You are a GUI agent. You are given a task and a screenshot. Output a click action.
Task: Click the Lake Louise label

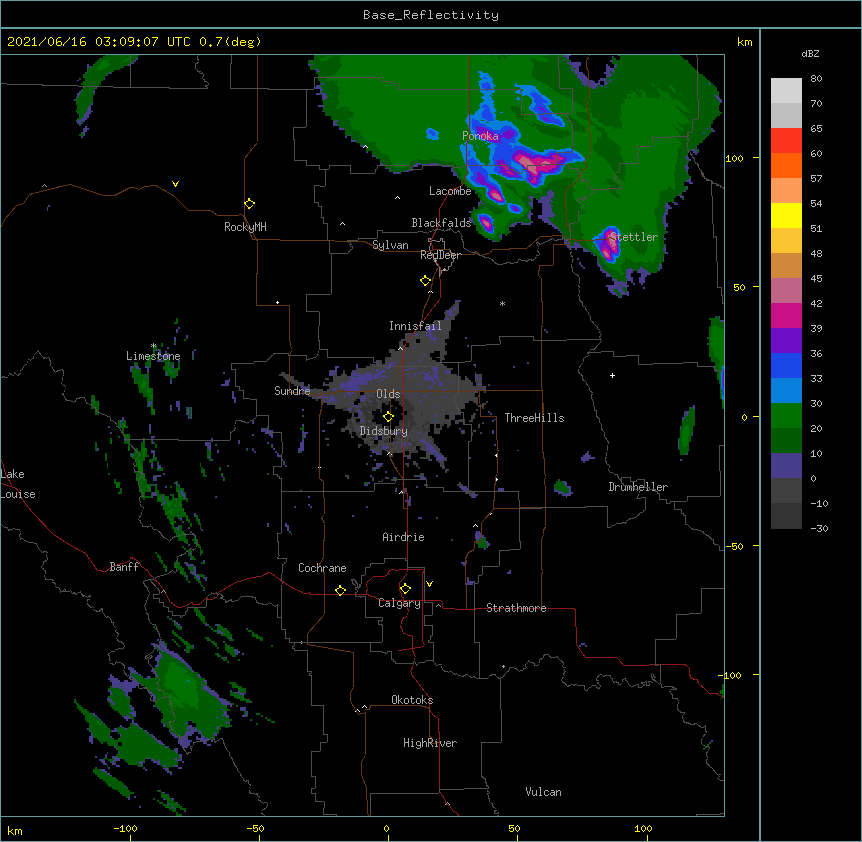coord(18,484)
